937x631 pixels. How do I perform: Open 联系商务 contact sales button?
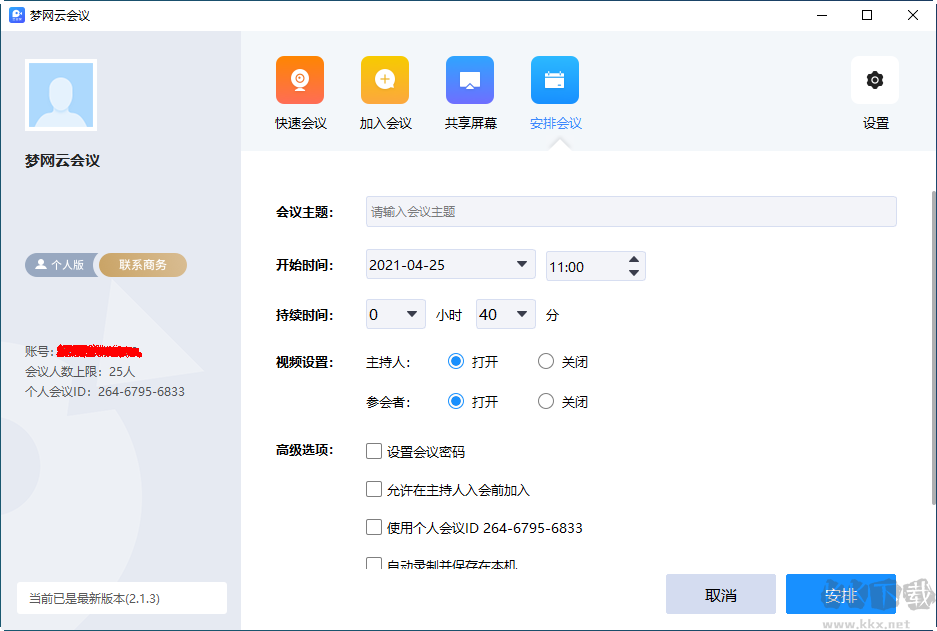[143, 265]
